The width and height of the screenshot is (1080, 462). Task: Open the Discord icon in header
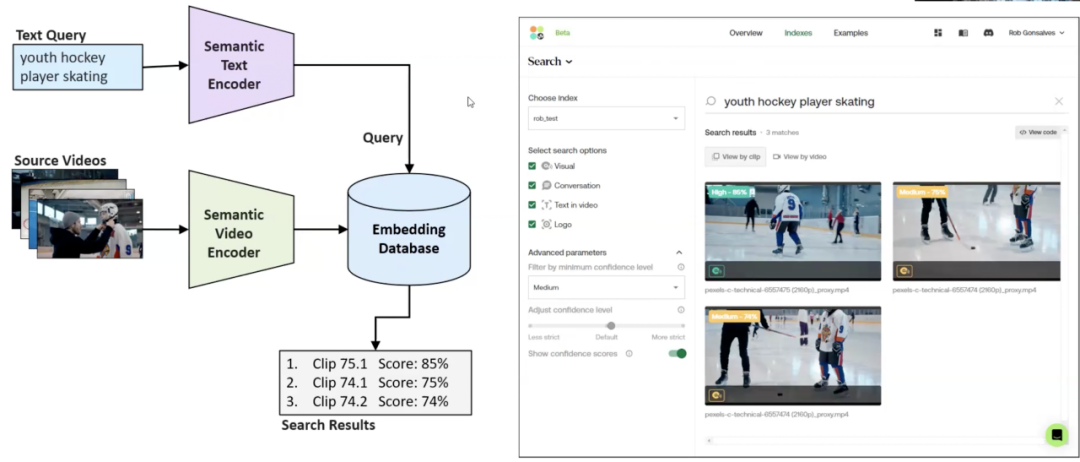[988, 33]
